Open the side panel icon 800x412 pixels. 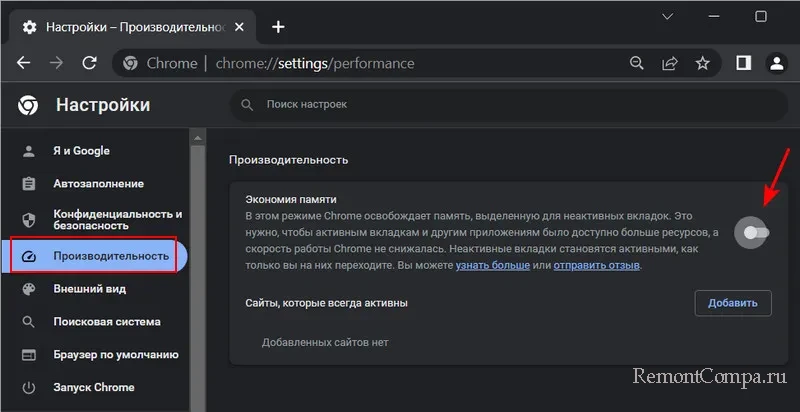pyautogui.click(x=743, y=63)
